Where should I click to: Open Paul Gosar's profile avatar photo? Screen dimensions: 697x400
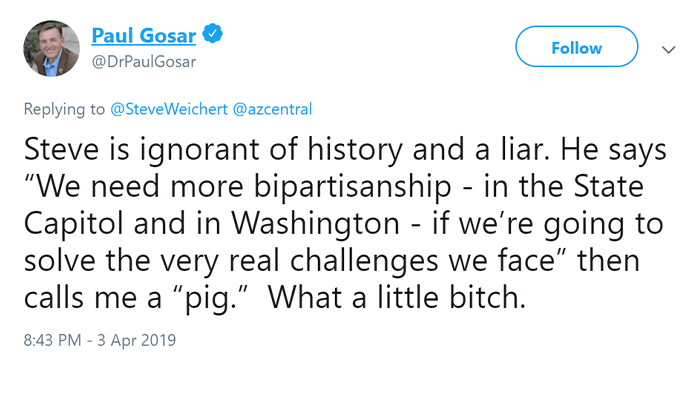coord(48,48)
